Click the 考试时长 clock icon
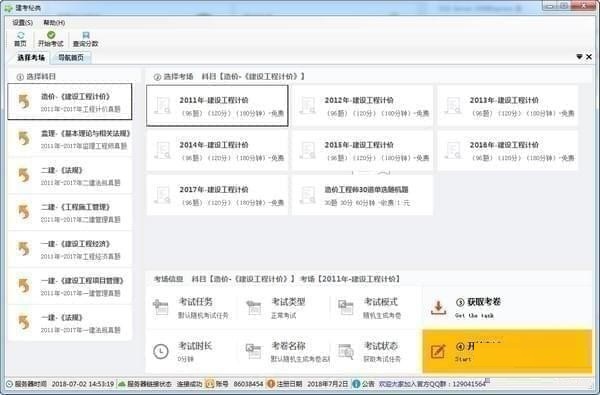 click(x=161, y=351)
